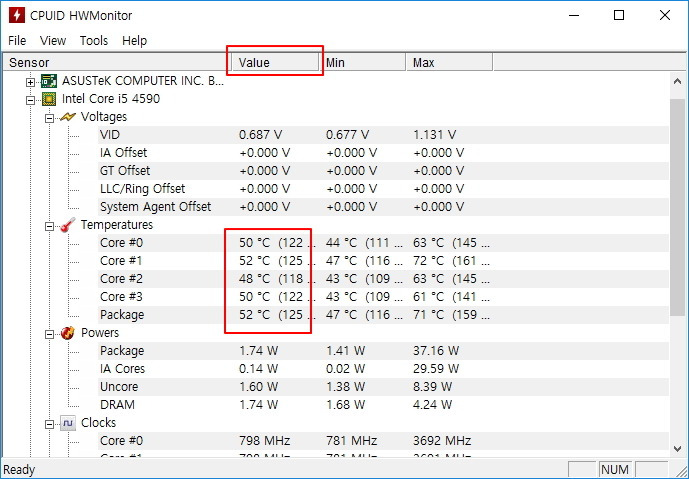Select the IA Cores power row
The image size is (689, 479).
pos(383,369)
